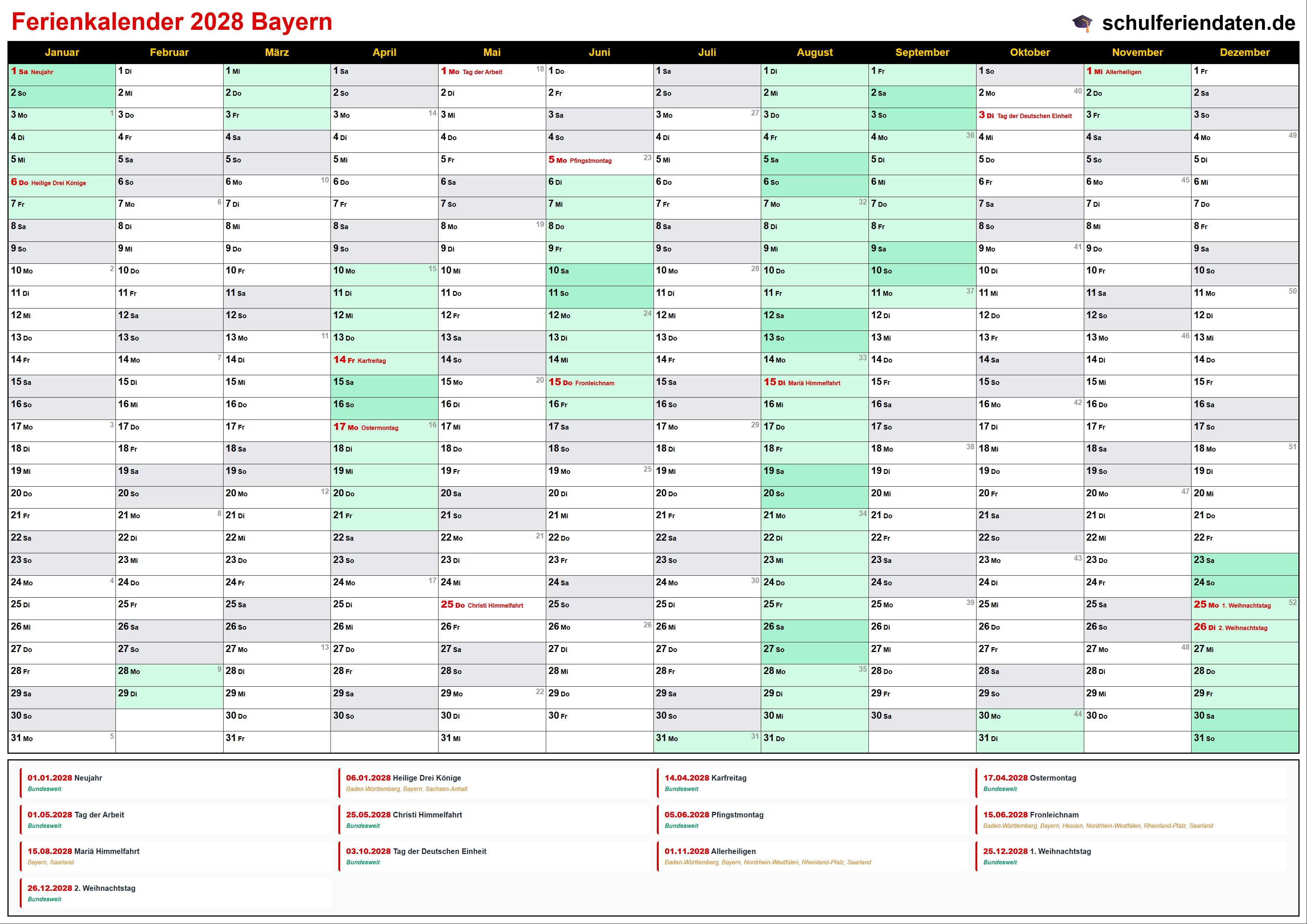This screenshot has height=924, width=1307.
Task: Select the Dezember month header
Action: [x=1244, y=53]
